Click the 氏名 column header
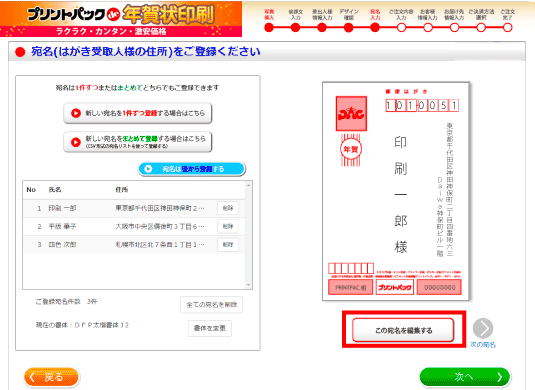 coord(55,189)
